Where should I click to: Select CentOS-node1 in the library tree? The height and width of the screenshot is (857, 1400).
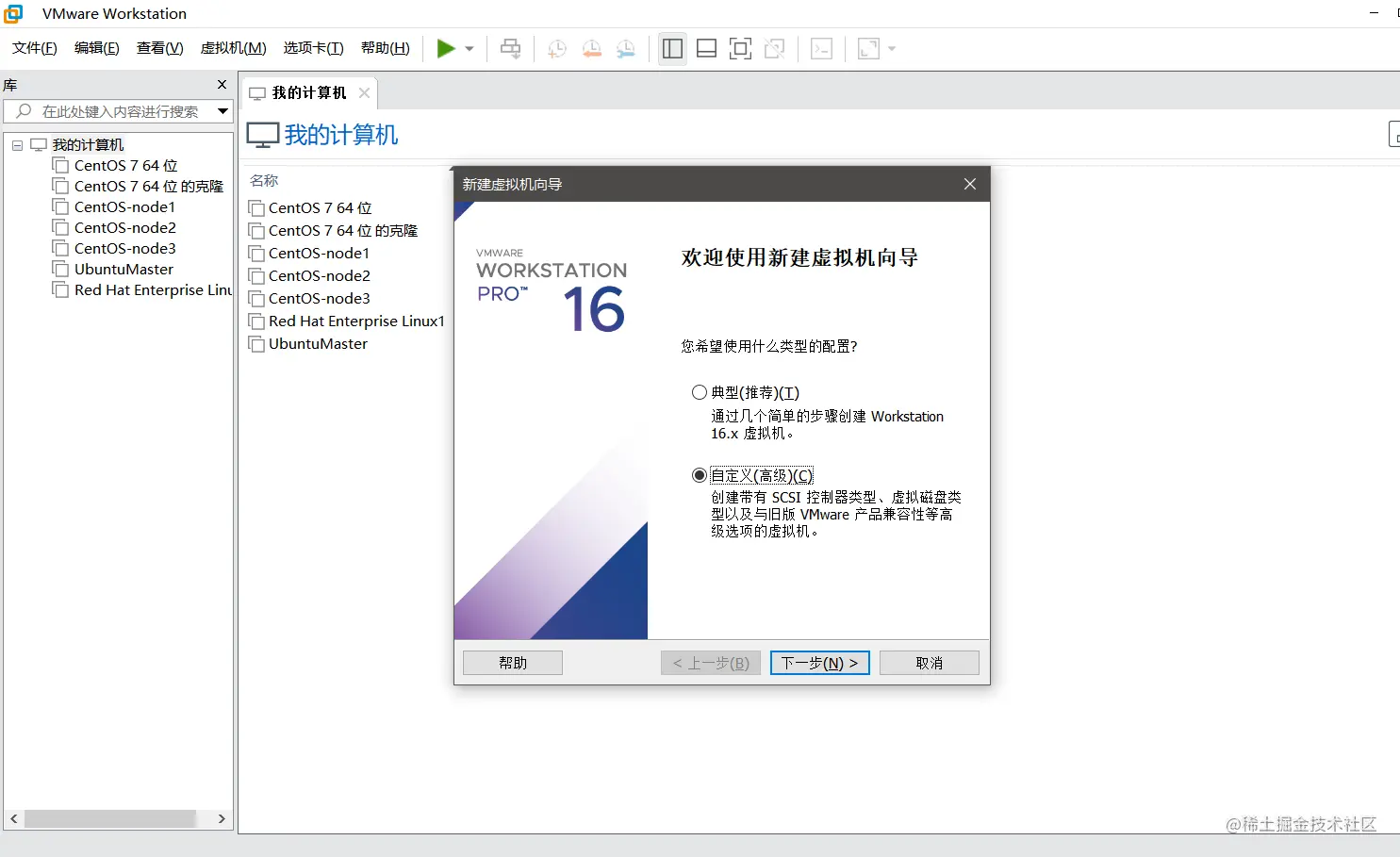124,207
